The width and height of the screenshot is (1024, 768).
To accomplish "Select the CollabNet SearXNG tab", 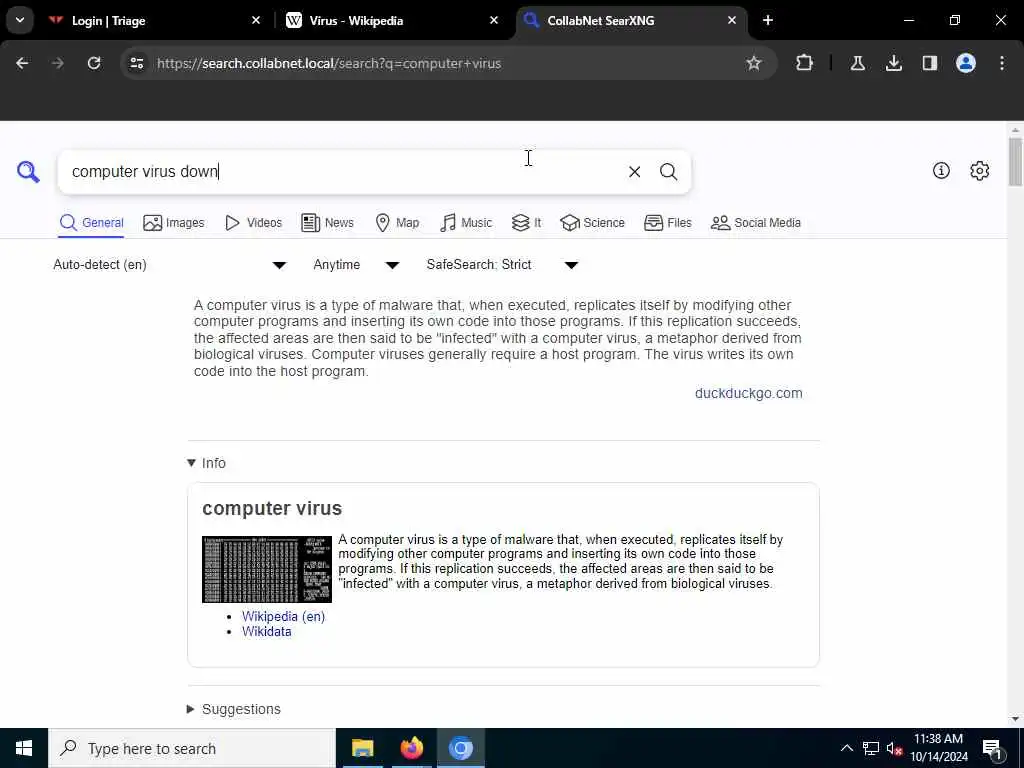I will pyautogui.click(x=631, y=20).
